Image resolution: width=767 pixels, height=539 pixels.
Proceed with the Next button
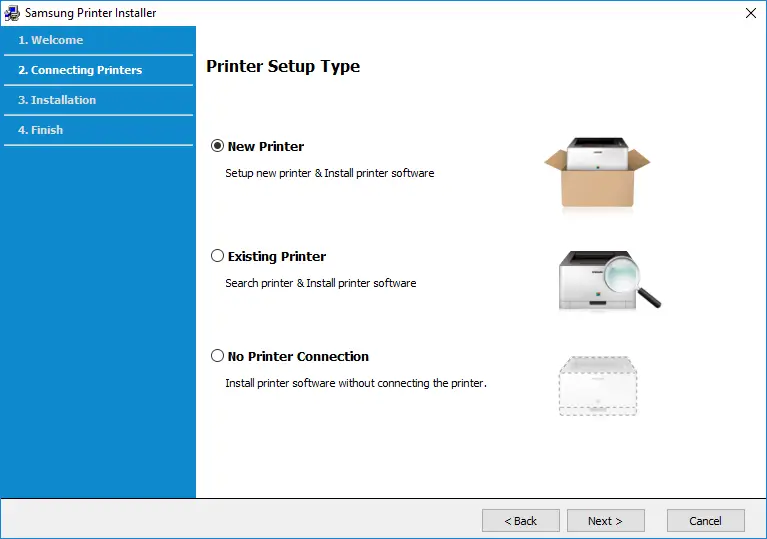(605, 520)
